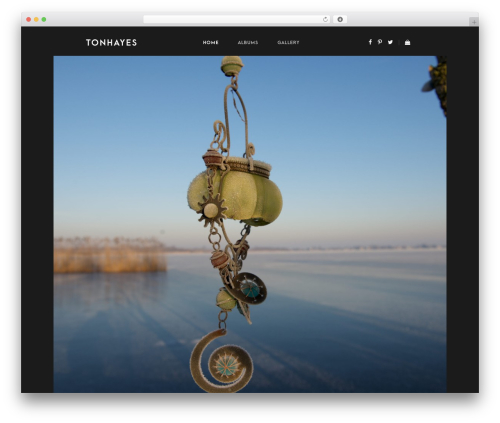Open the GALLERY menu item
This screenshot has width=500, height=423.
[x=288, y=42]
